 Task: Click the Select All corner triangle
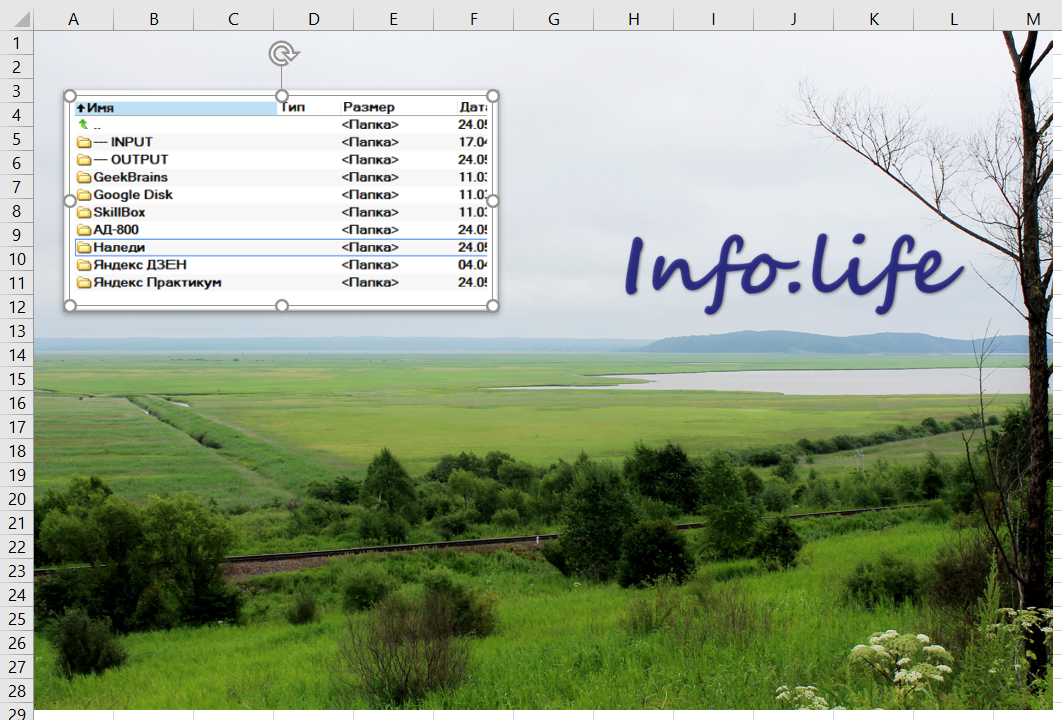pyautogui.click(x=22, y=18)
